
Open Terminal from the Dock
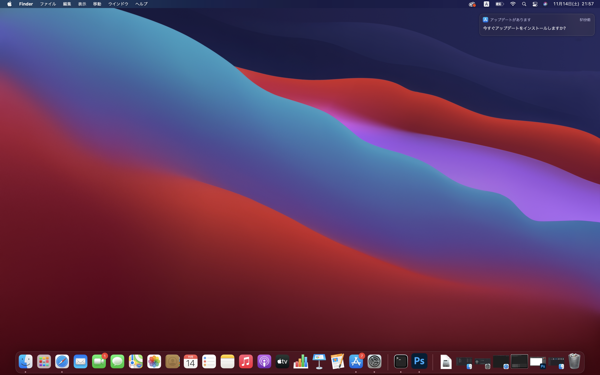[401, 361]
